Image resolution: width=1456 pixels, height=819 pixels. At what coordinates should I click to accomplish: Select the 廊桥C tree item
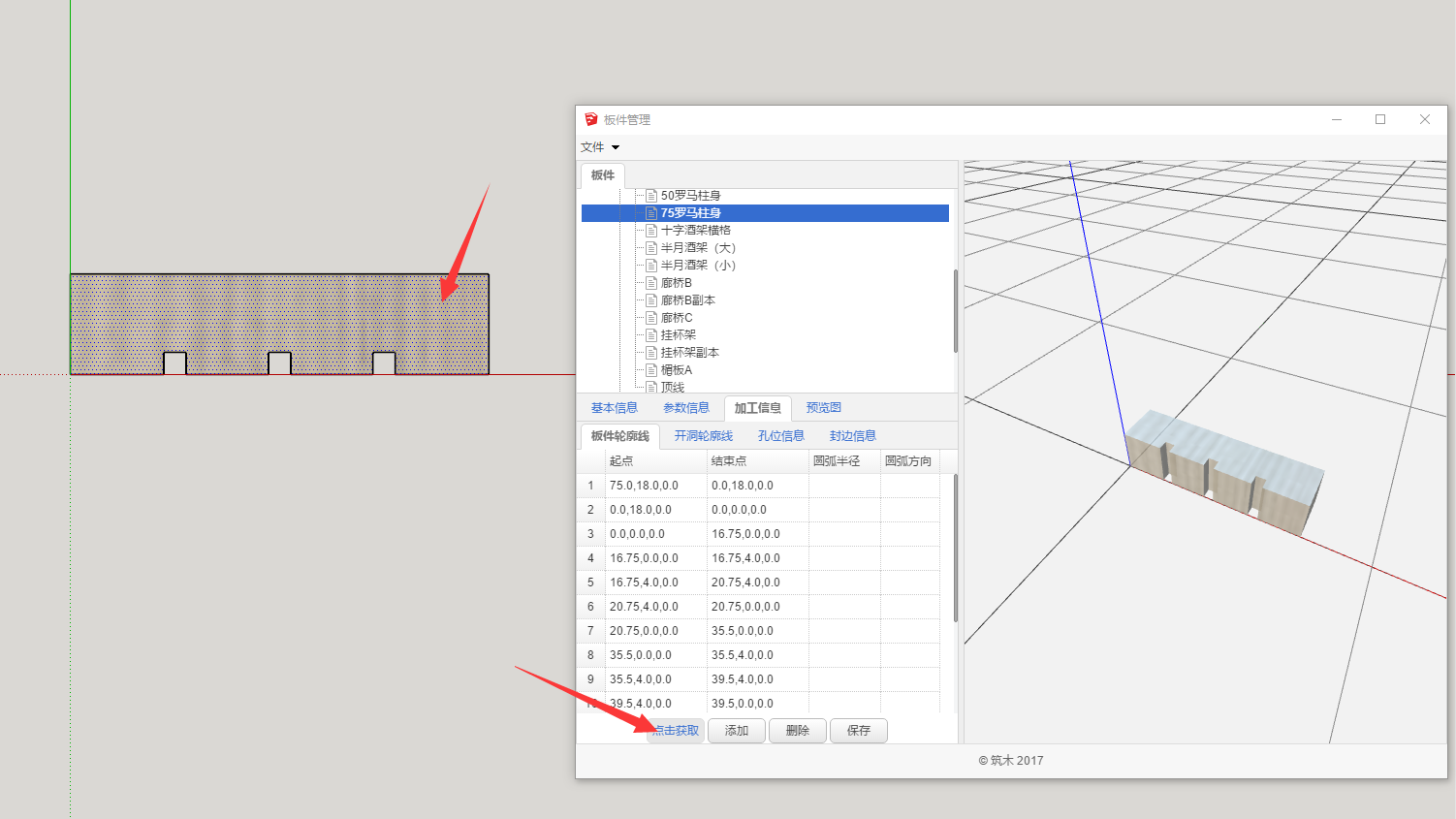(x=677, y=318)
